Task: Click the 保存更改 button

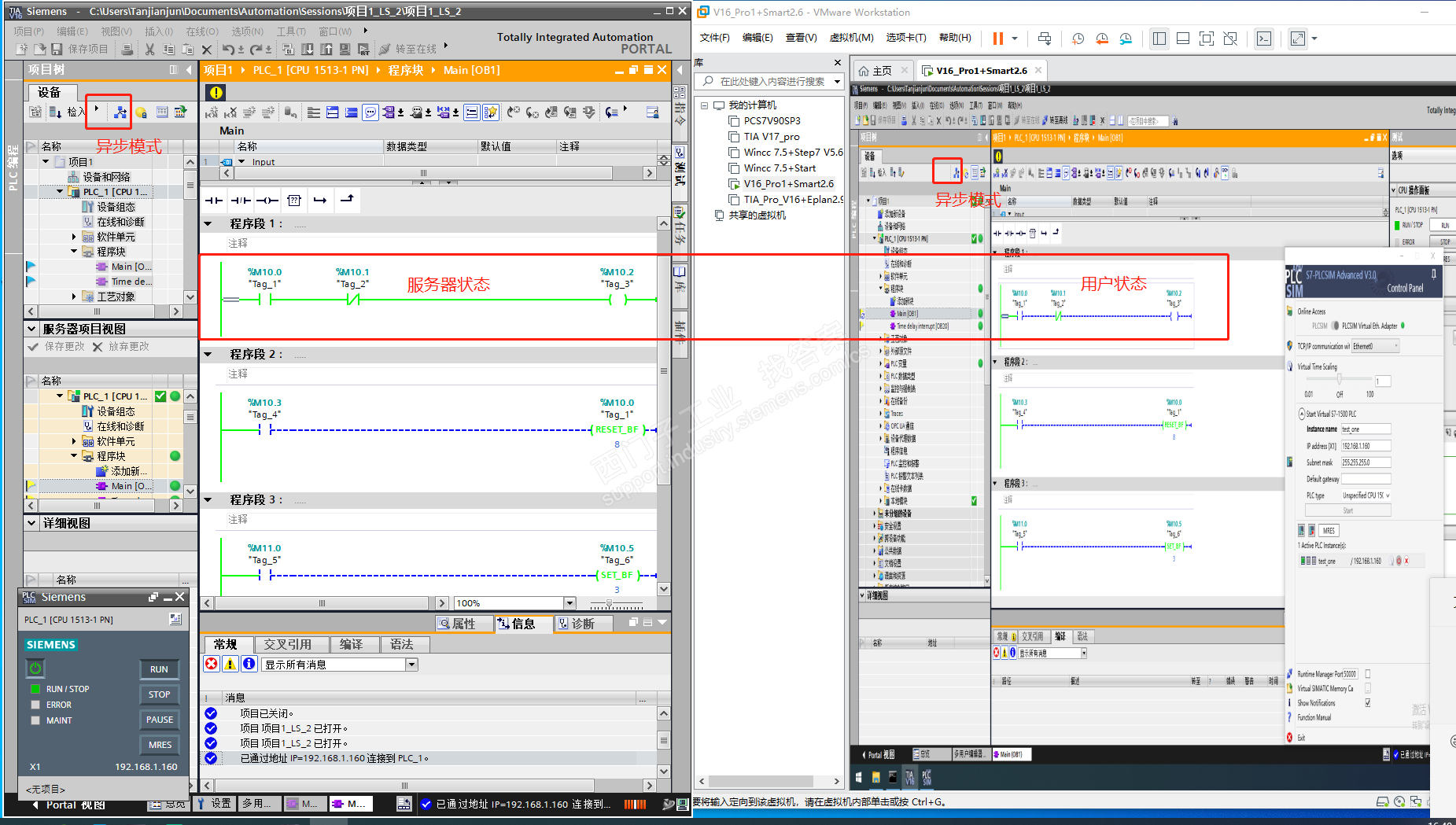Action: point(56,347)
